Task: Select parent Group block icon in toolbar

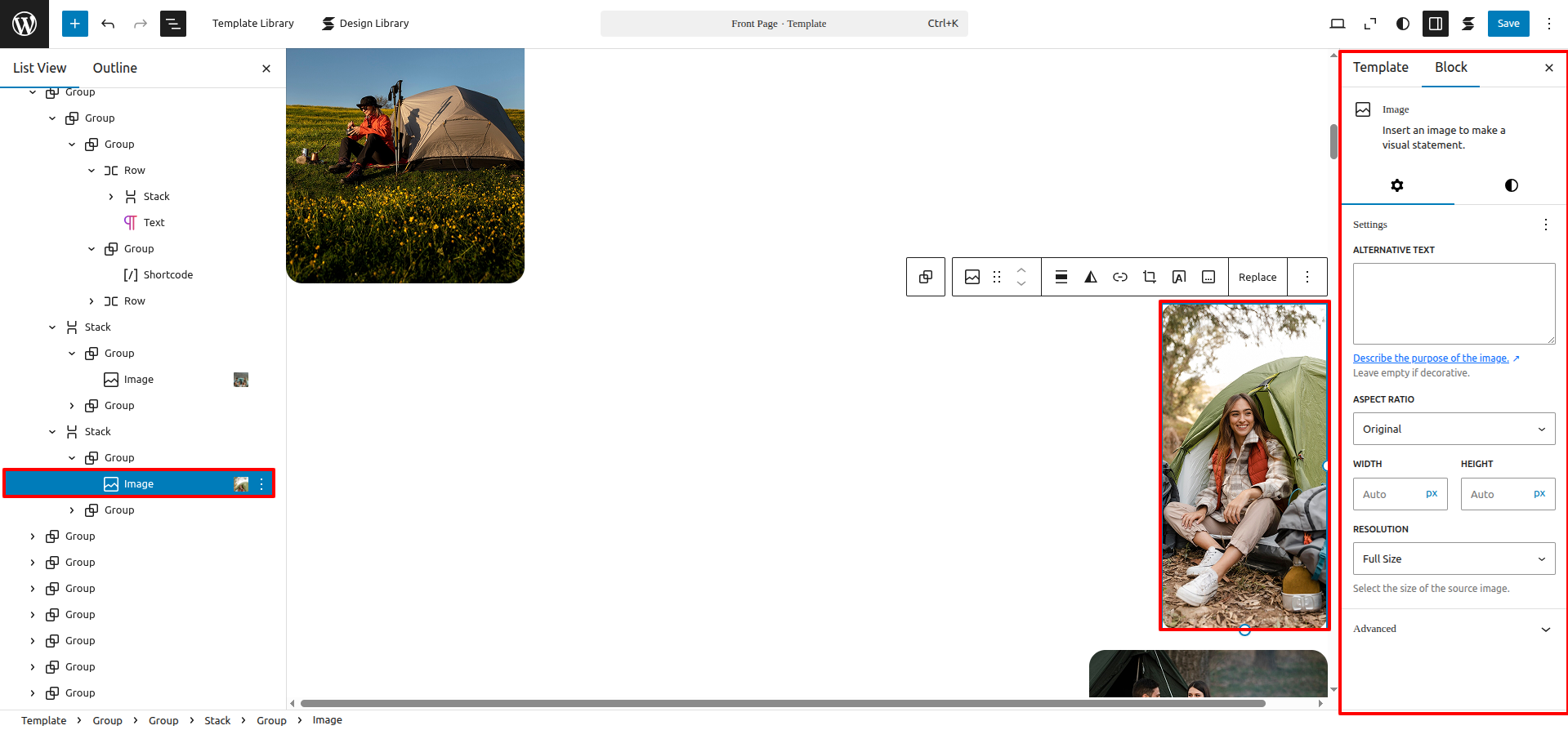Action: [925, 278]
